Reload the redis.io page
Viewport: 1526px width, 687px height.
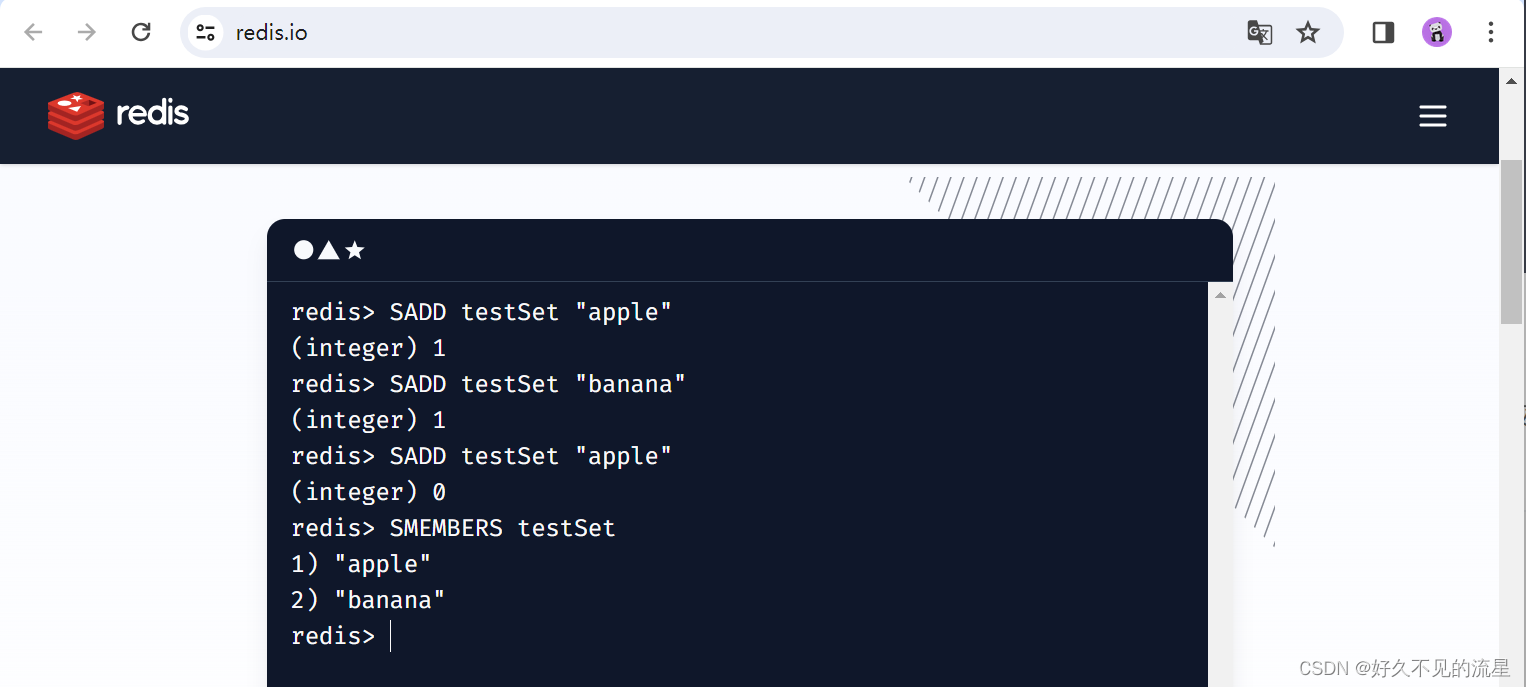(141, 32)
